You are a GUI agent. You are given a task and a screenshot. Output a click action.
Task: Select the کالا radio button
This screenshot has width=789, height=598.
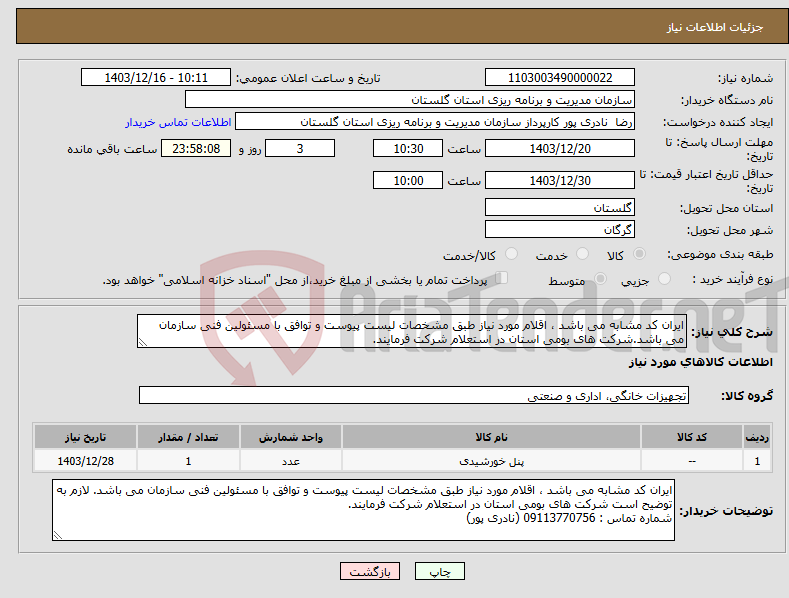[640, 254]
